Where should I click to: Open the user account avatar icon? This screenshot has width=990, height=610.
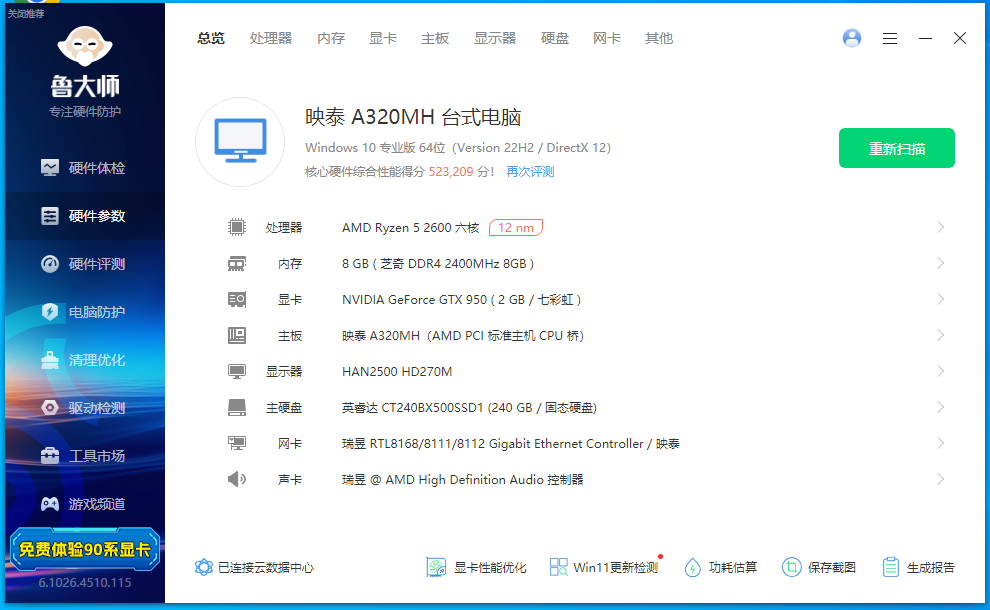coord(852,38)
